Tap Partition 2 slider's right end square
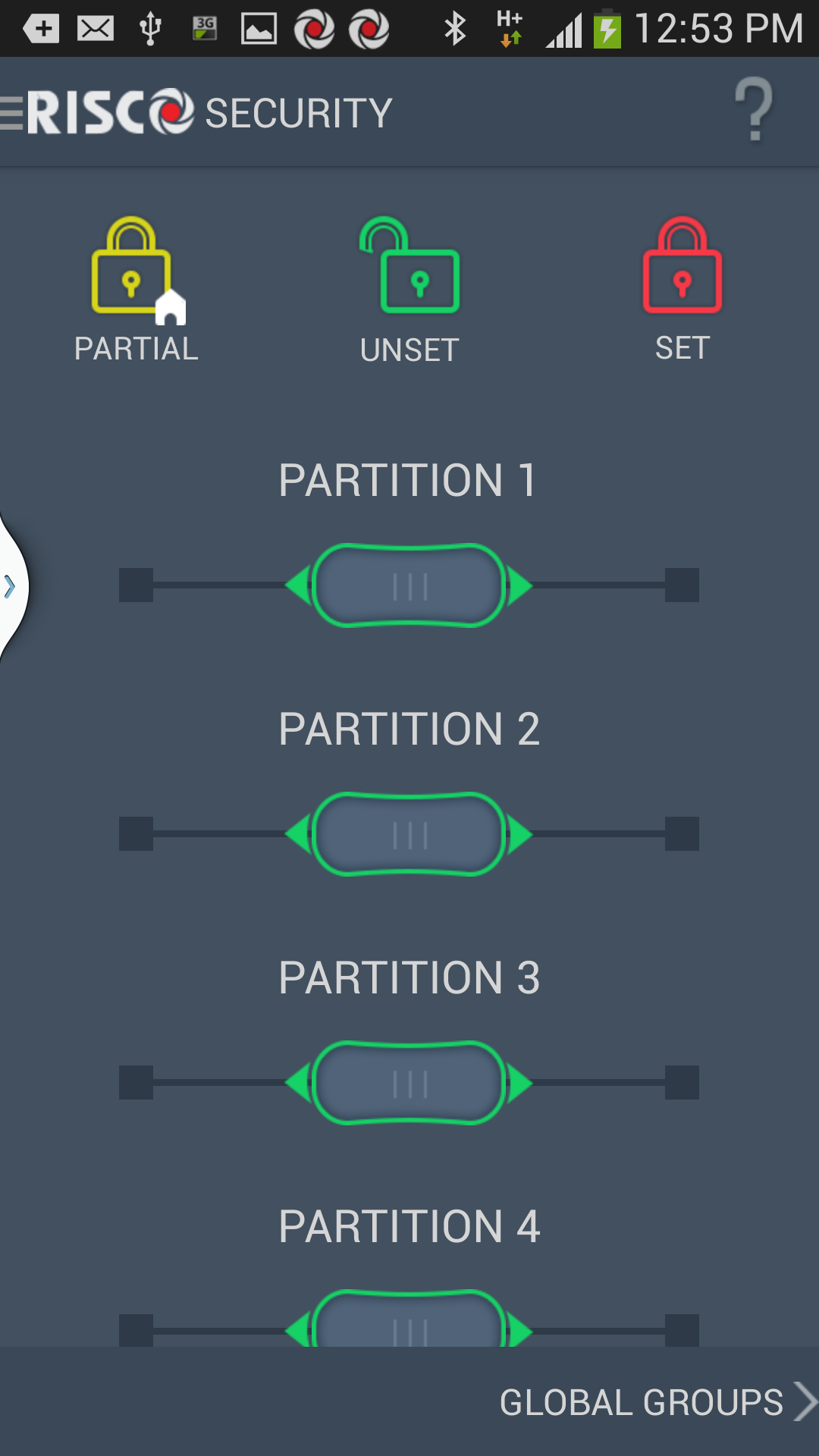This screenshot has width=819, height=1456. 682,833
